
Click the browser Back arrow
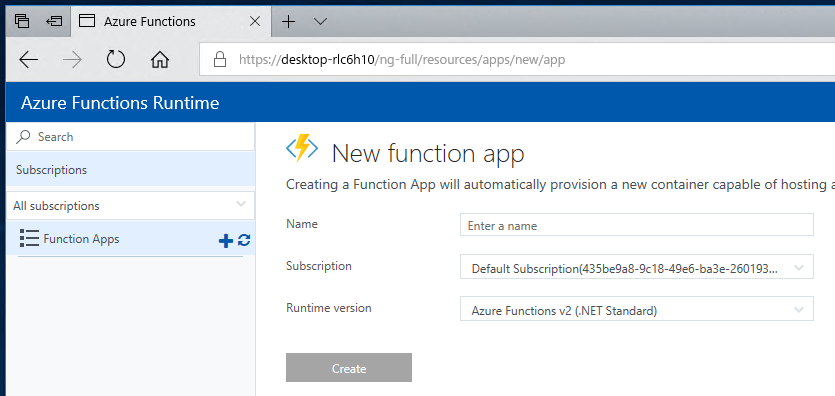click(x=28, y=60)
